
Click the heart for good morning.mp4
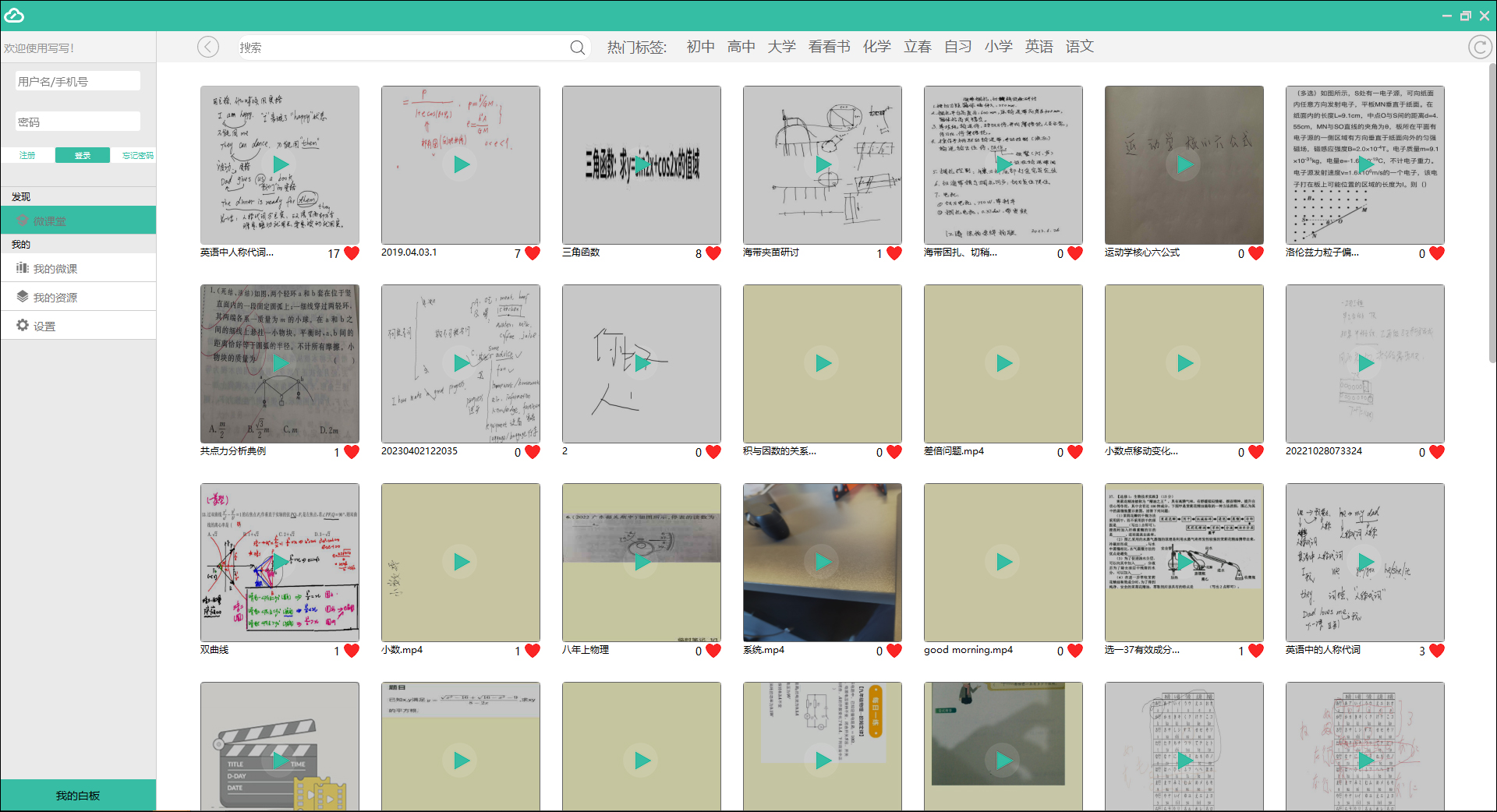pyautogui.click(x=1075, y=651)
